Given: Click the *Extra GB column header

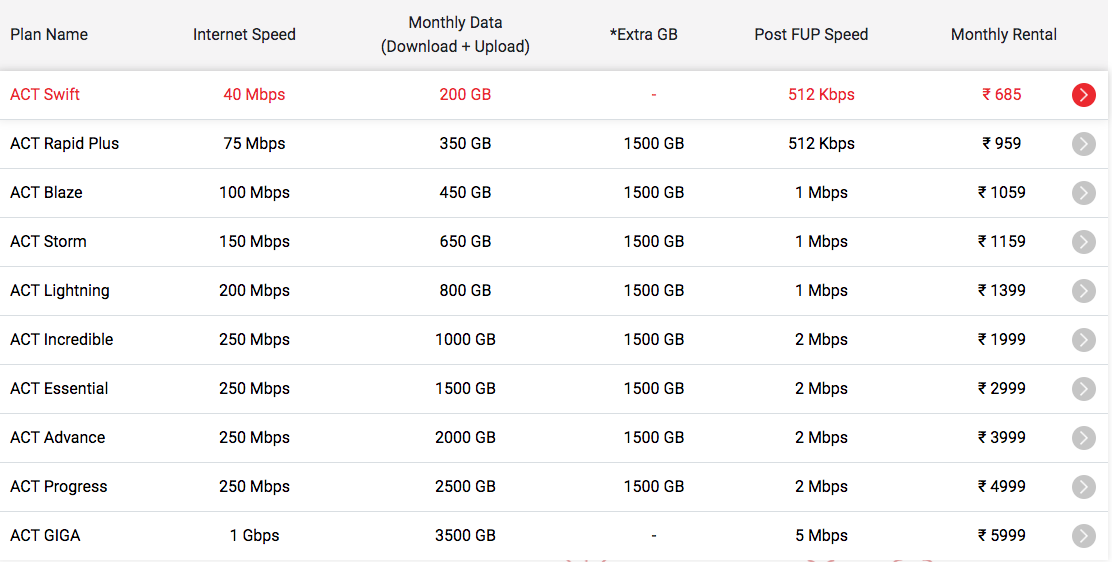Looking at the screenshot, I should [x=644, y=34].
